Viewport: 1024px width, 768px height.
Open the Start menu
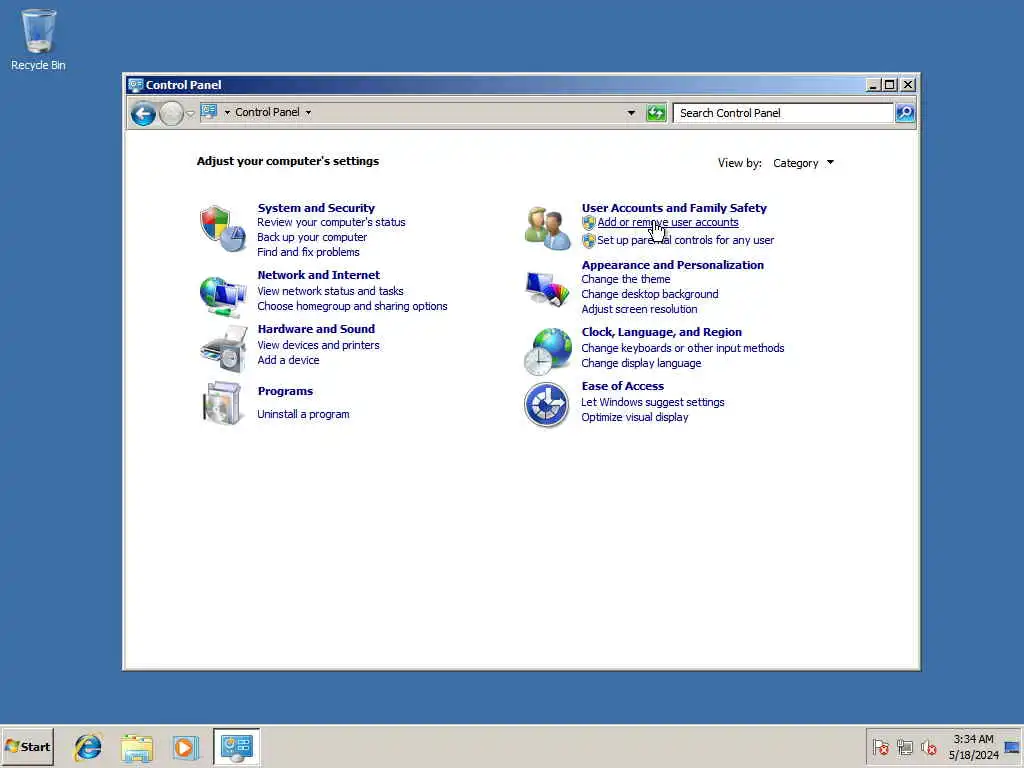click(x=27, y=746)
